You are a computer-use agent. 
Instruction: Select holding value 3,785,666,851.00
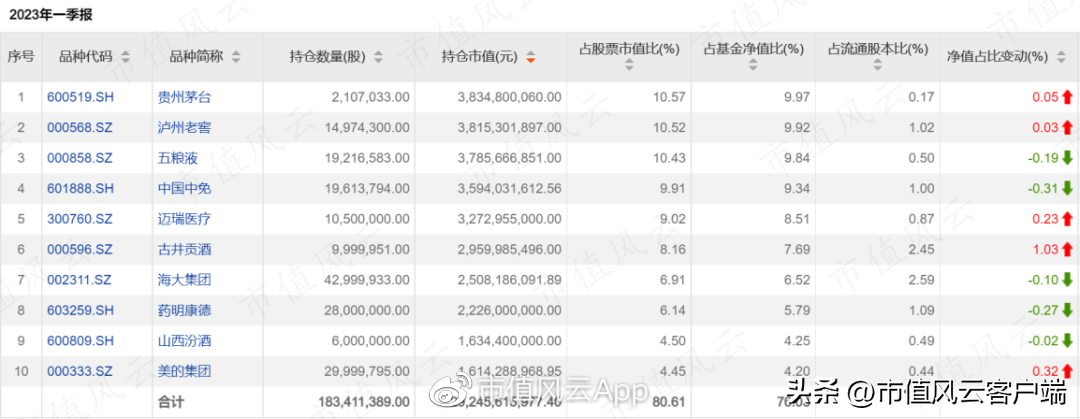(509, 158)
